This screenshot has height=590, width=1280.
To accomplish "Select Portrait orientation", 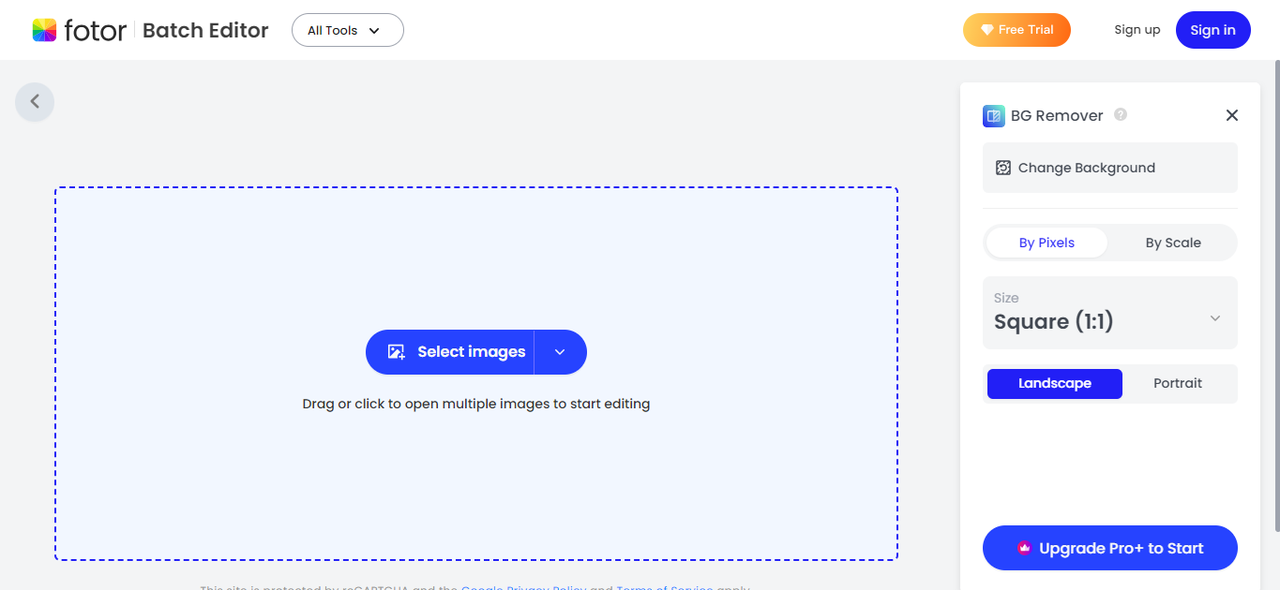I will point(1177,384).
